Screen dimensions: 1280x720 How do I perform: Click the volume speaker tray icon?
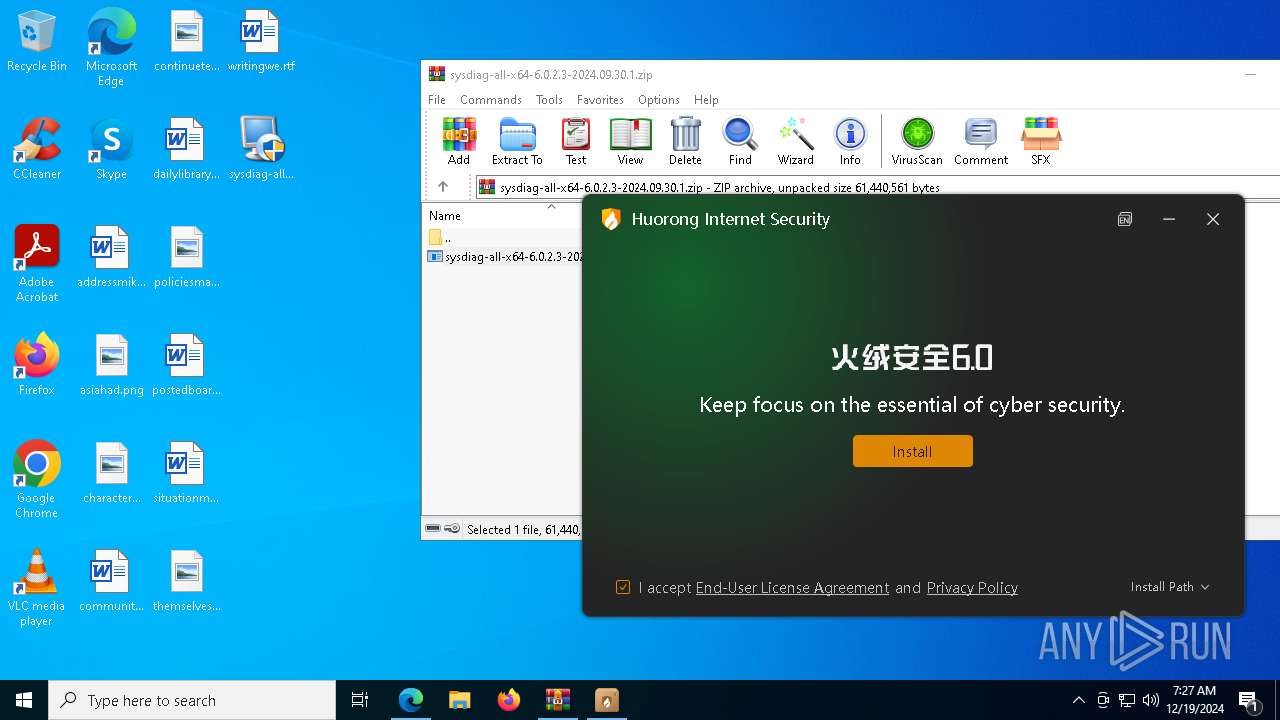coord(1151,700)
